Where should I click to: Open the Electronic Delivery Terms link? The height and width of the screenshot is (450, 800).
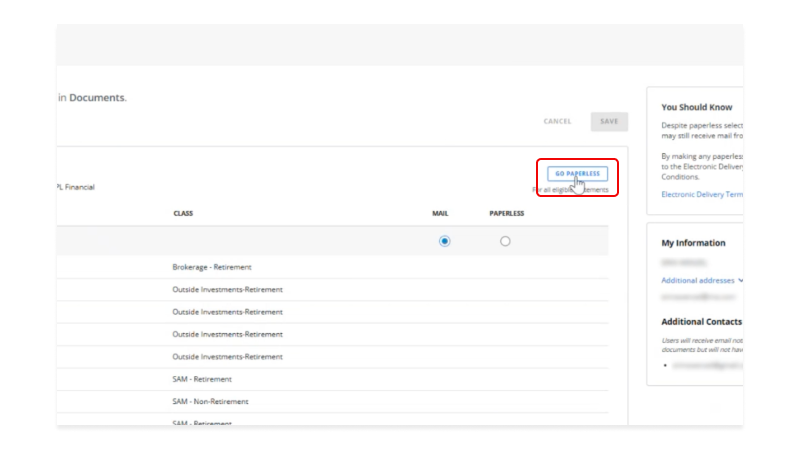pyautogui.click(x=702, y=194)
